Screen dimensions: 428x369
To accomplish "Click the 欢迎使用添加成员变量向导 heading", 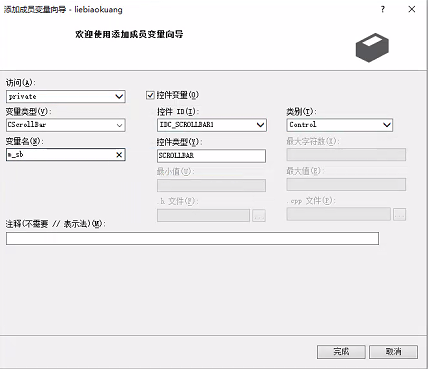I will pos(129,34).
